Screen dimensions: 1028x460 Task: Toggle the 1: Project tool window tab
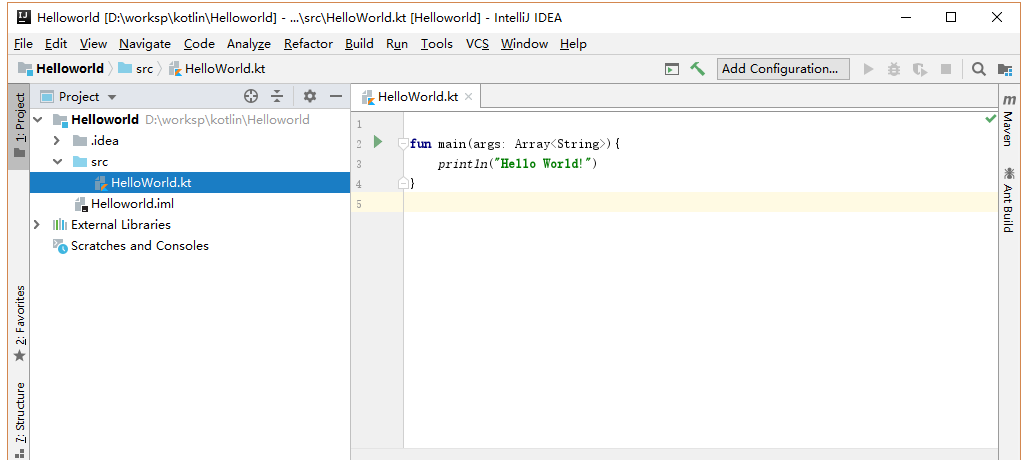[19, 126]
